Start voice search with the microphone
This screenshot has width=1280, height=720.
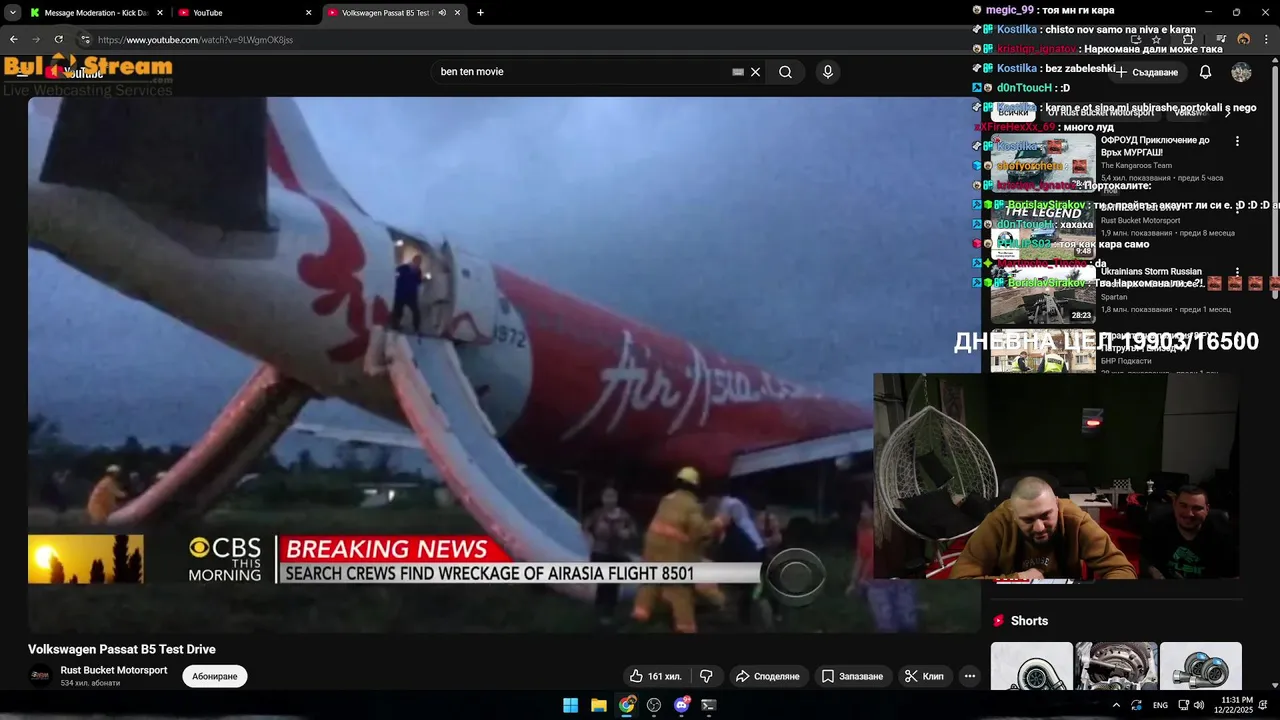[x=827, y=72]
